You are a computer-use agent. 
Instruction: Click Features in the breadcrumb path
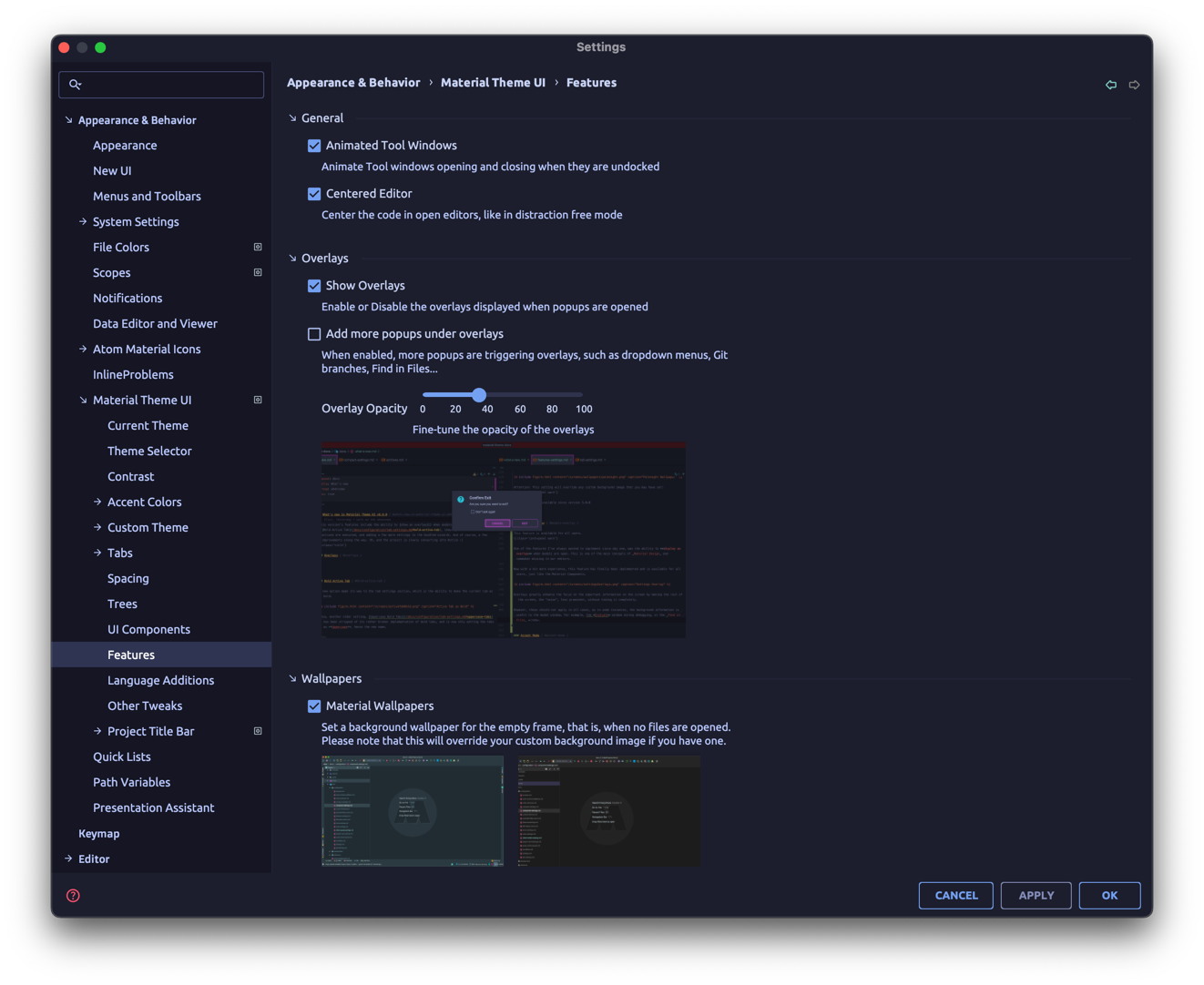click(591, 82)
